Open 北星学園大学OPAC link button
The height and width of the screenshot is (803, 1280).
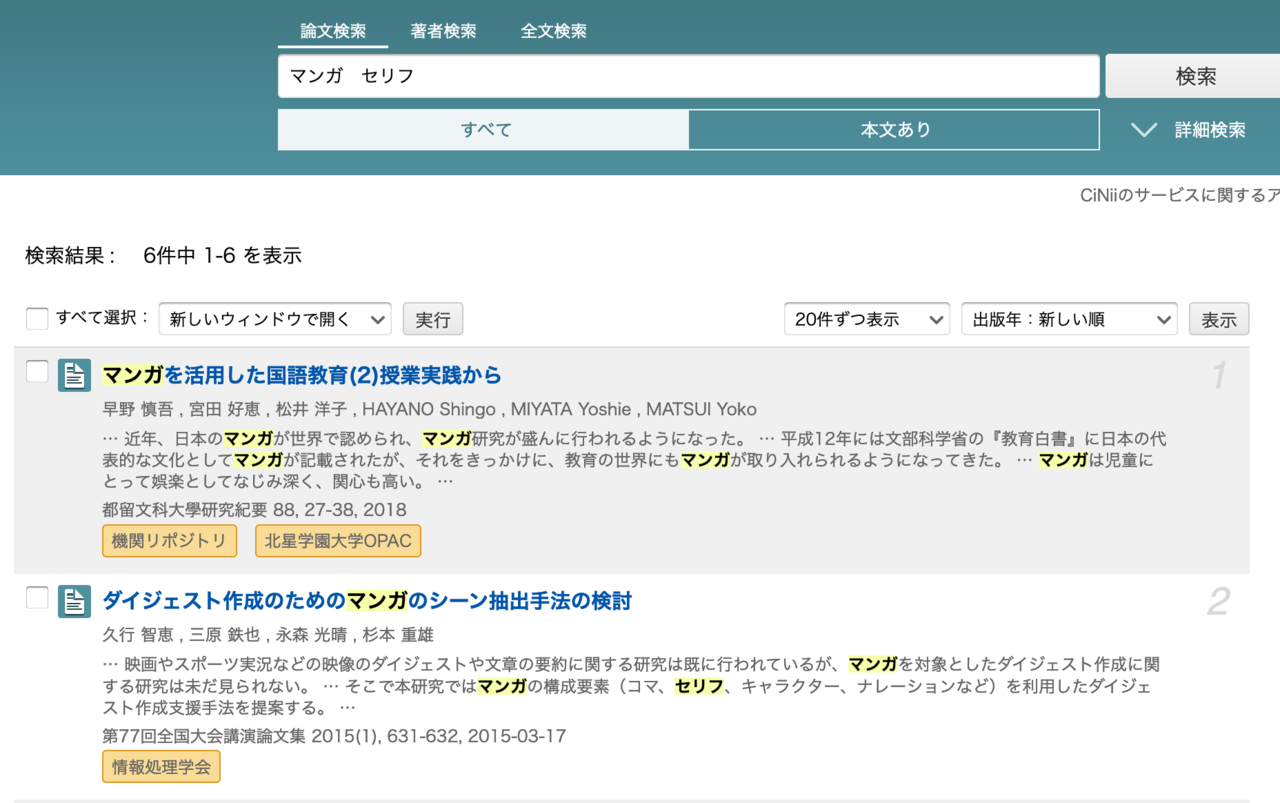338,541
